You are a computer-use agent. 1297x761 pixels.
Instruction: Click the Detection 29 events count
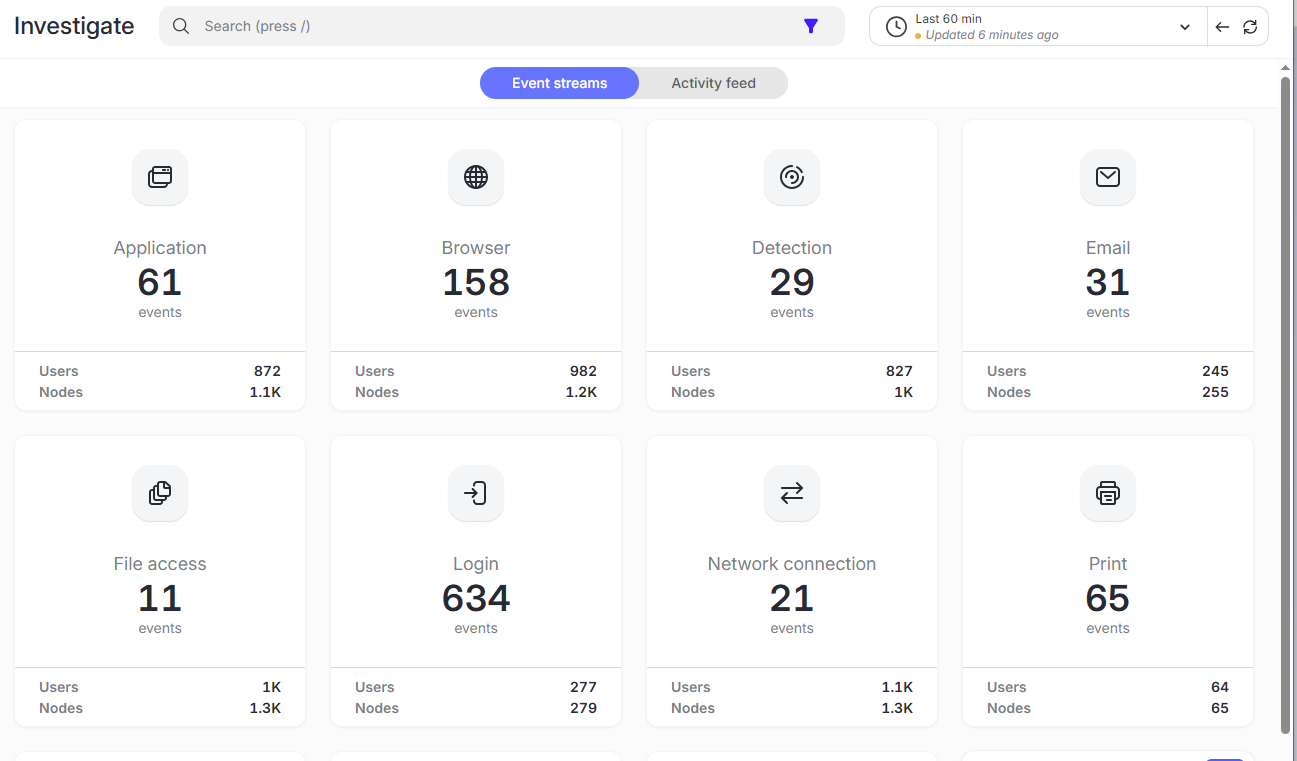pyautogui.click(x=792, y=283)
